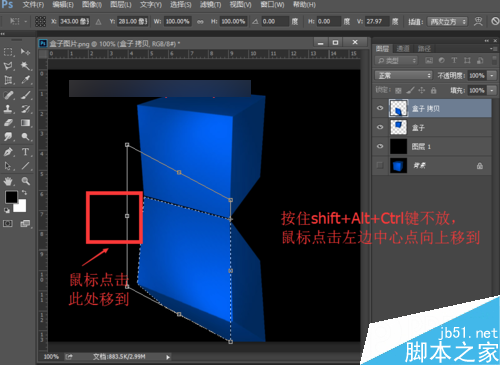
Task: Lock layer position
Action: pos(422,90)
